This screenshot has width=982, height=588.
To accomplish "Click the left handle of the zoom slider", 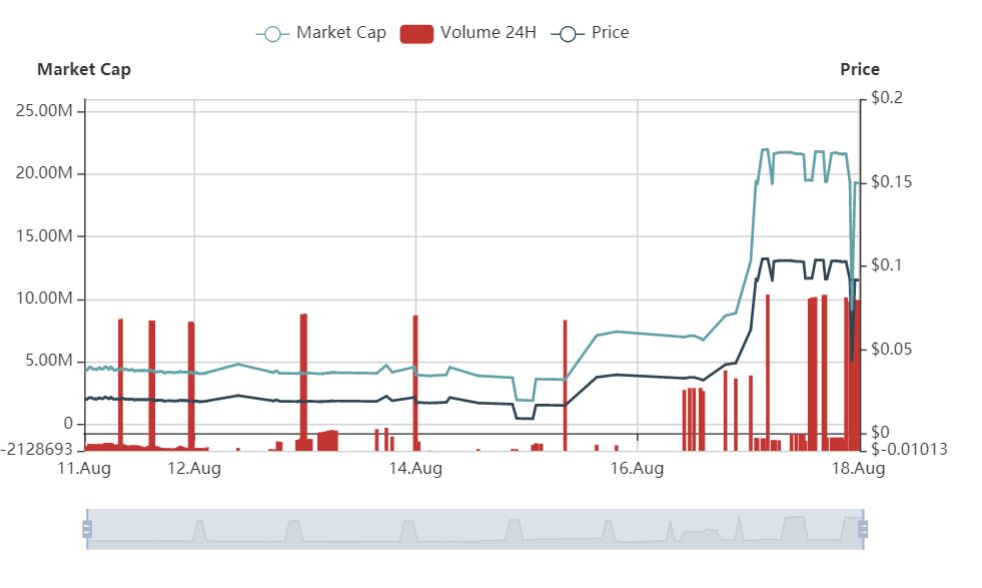I will [x=87, y=529].
